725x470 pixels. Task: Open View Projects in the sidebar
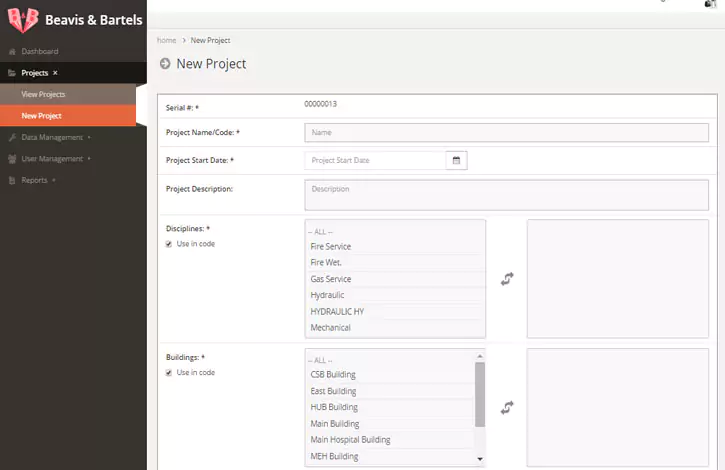click(x=44, y=94)
